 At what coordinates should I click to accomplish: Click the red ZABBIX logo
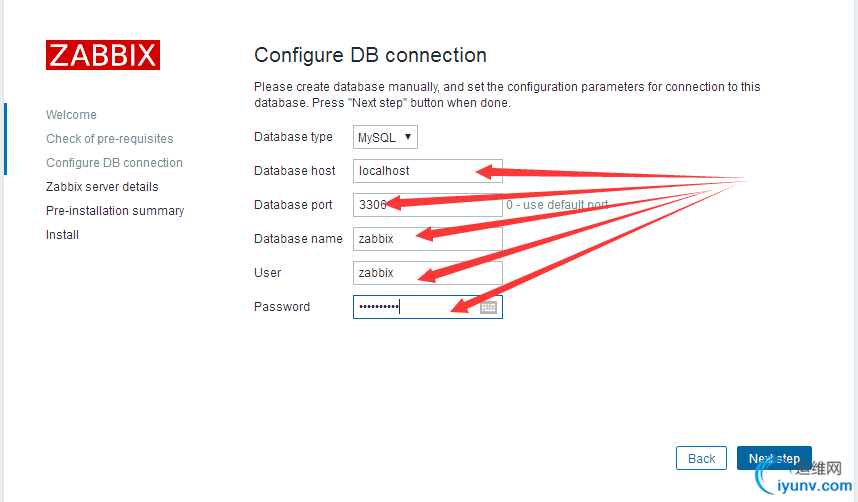[x=103, y=55]
